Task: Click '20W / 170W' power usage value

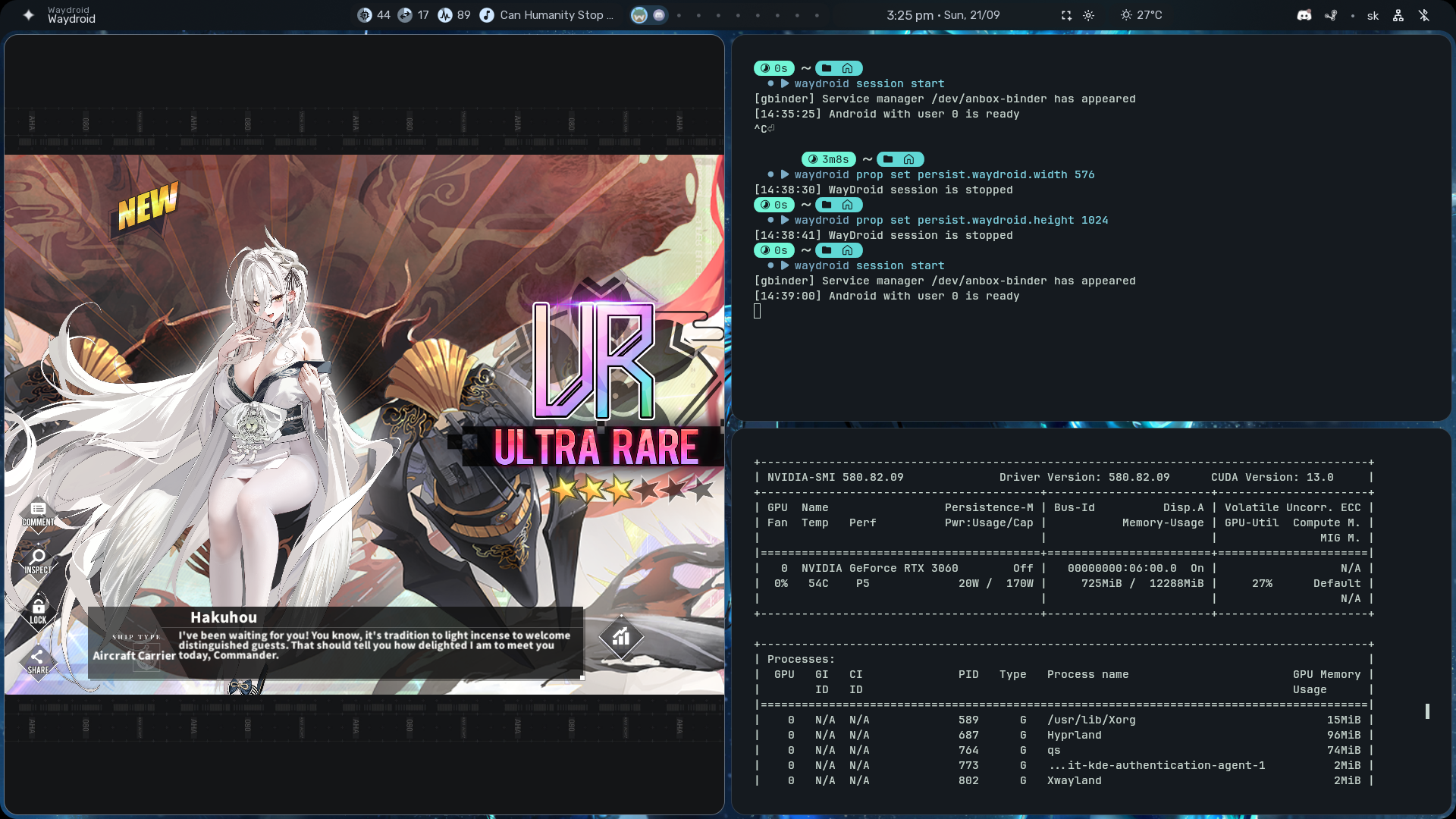Action: pos(996,583)
